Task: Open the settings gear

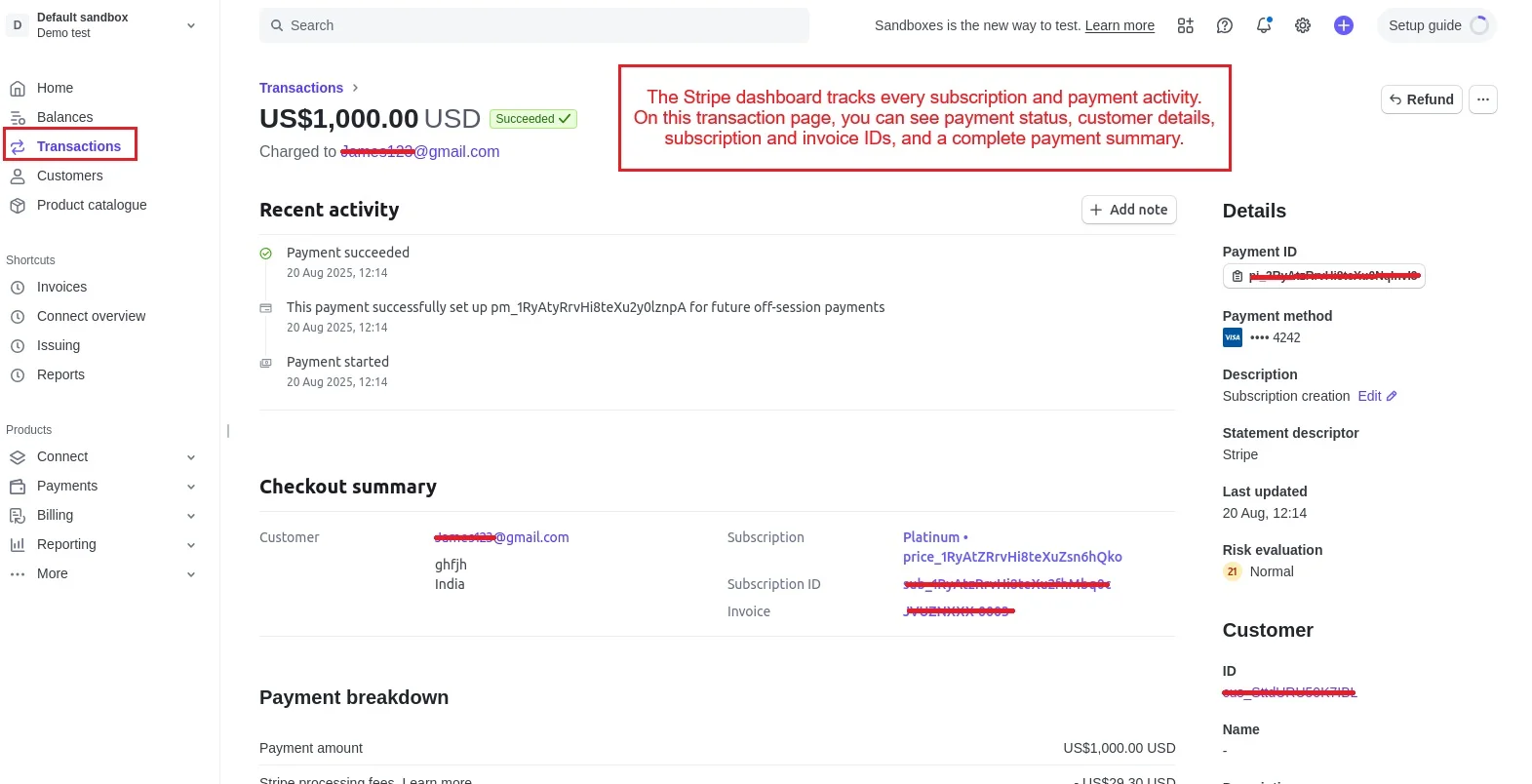Action: (1303, 25)
